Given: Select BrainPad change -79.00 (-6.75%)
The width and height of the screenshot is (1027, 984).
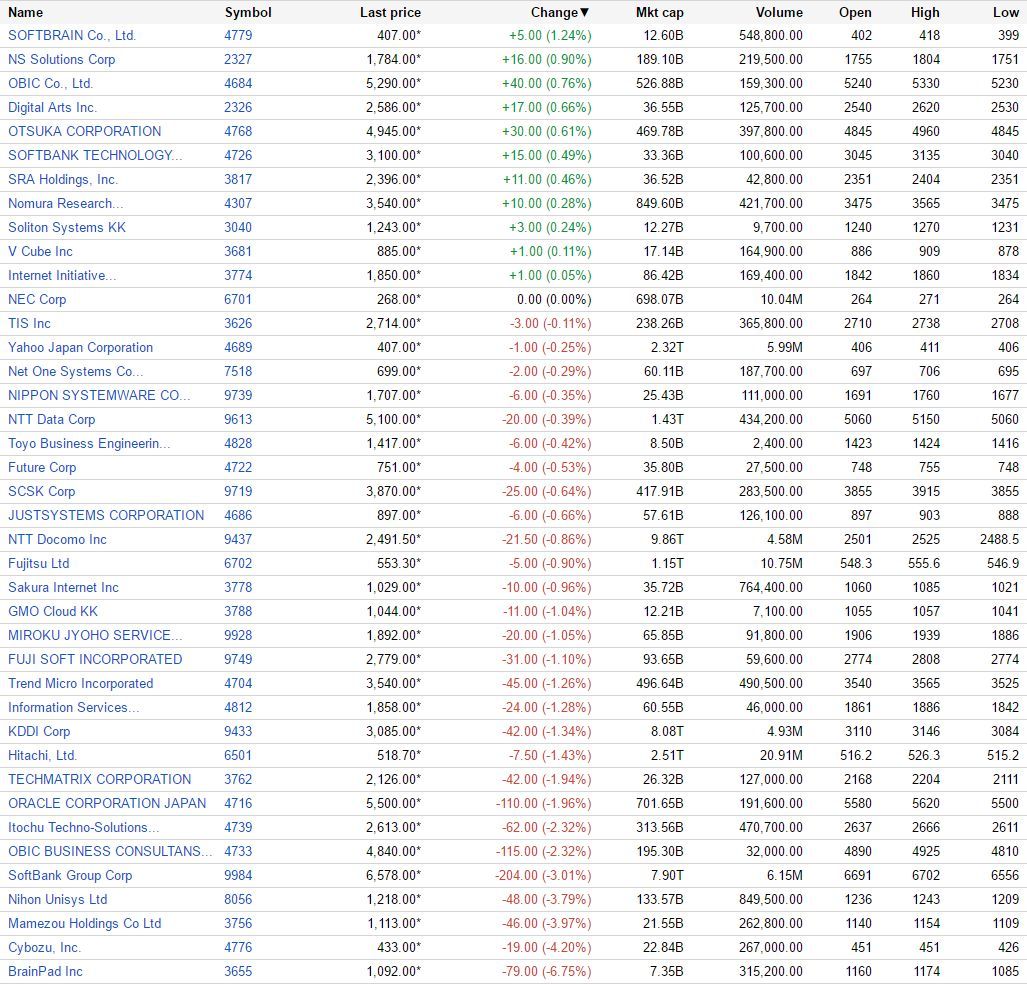Looking at the screenshot, I should (x=546, y=972).
